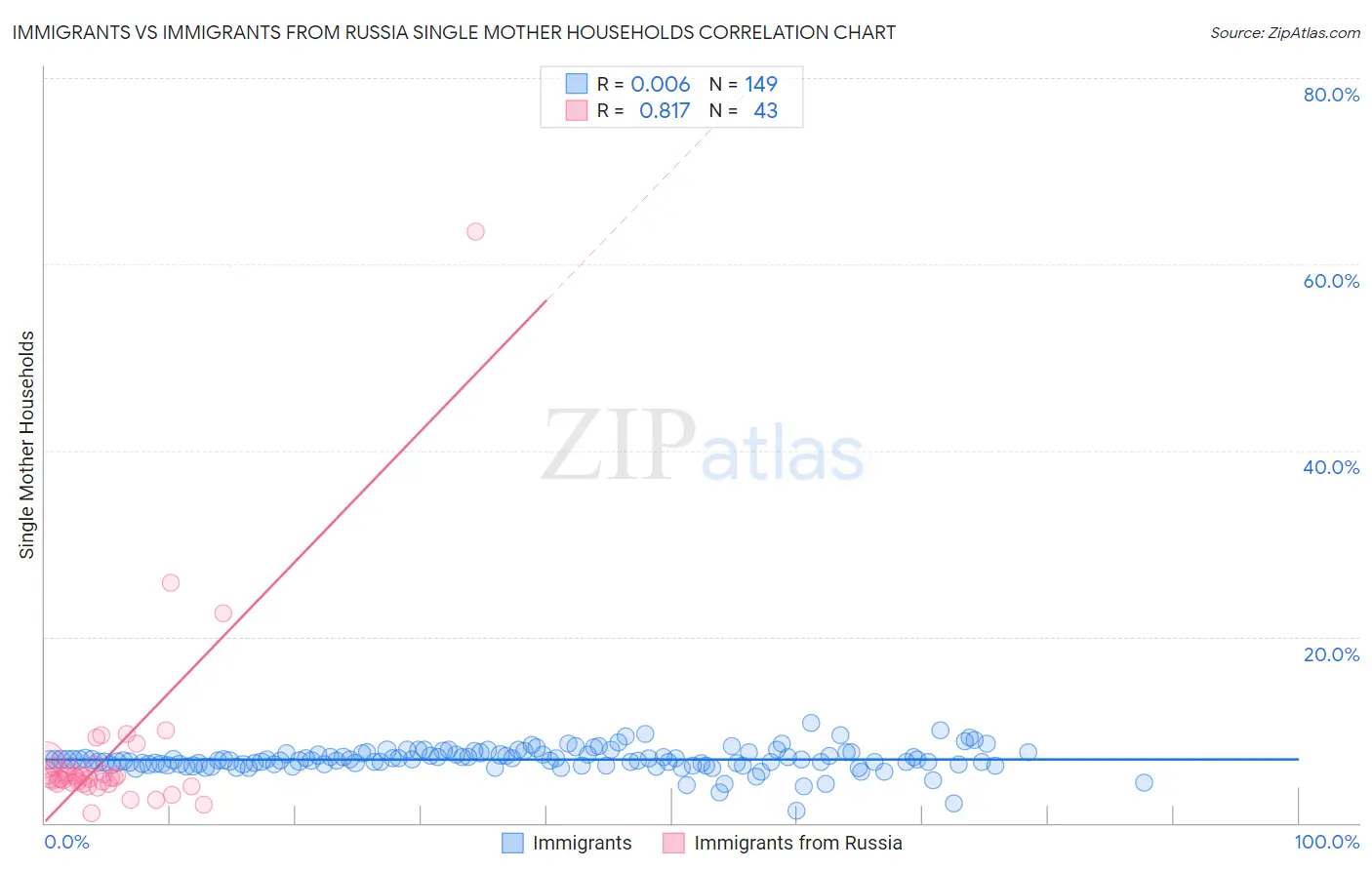Click the rightmost blue data point
The height and width of the screenshot is (870, 1372).
[x=1144, y=782]
